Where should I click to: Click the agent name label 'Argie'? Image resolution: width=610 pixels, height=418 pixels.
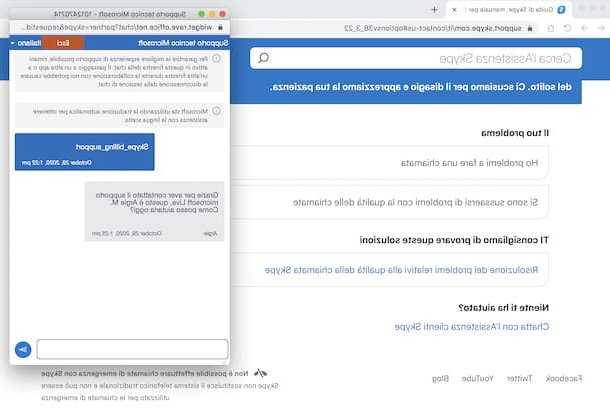click(210, 234)
